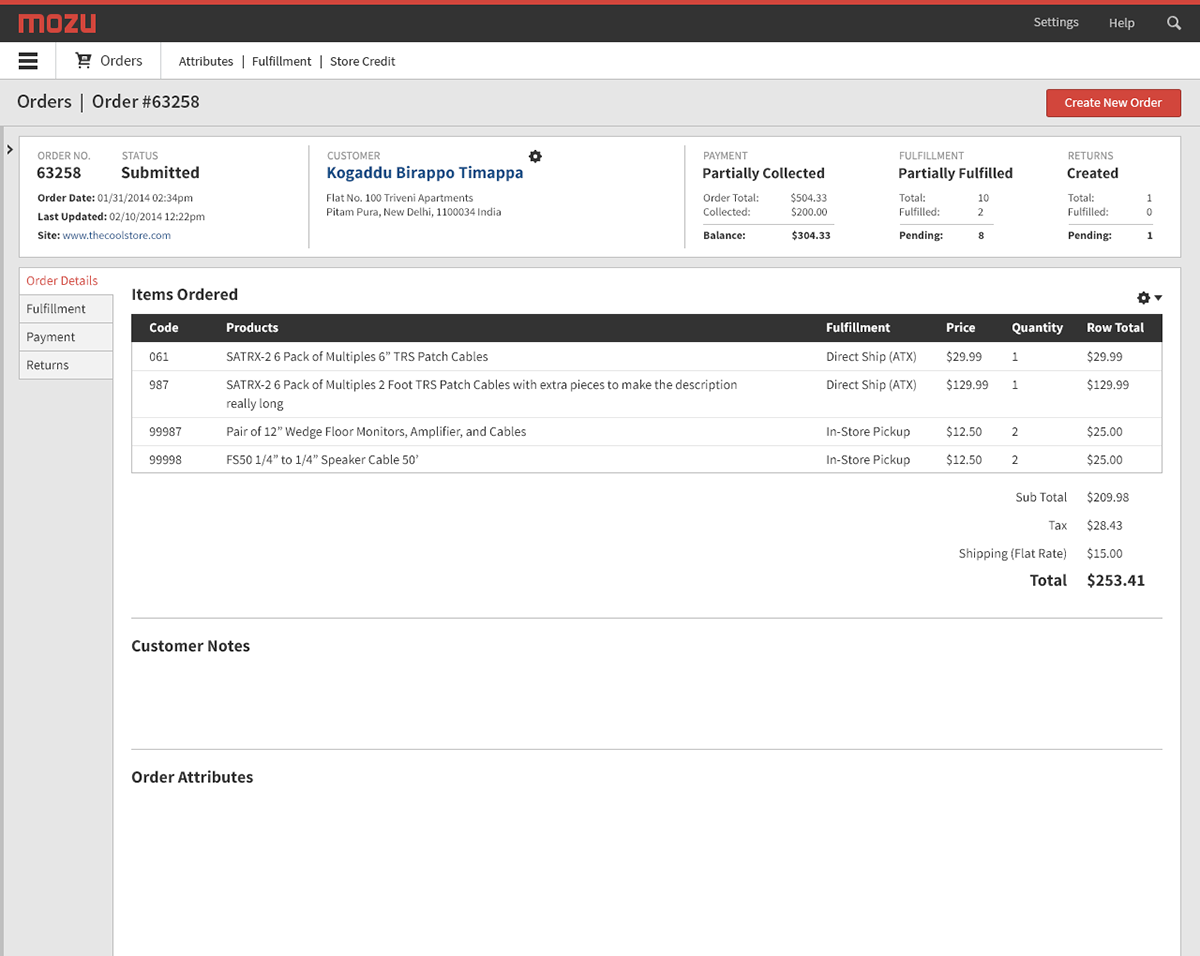1200x956 pixels.
Task: Click the $129.99 row total value
Action: coord(1108,385)
